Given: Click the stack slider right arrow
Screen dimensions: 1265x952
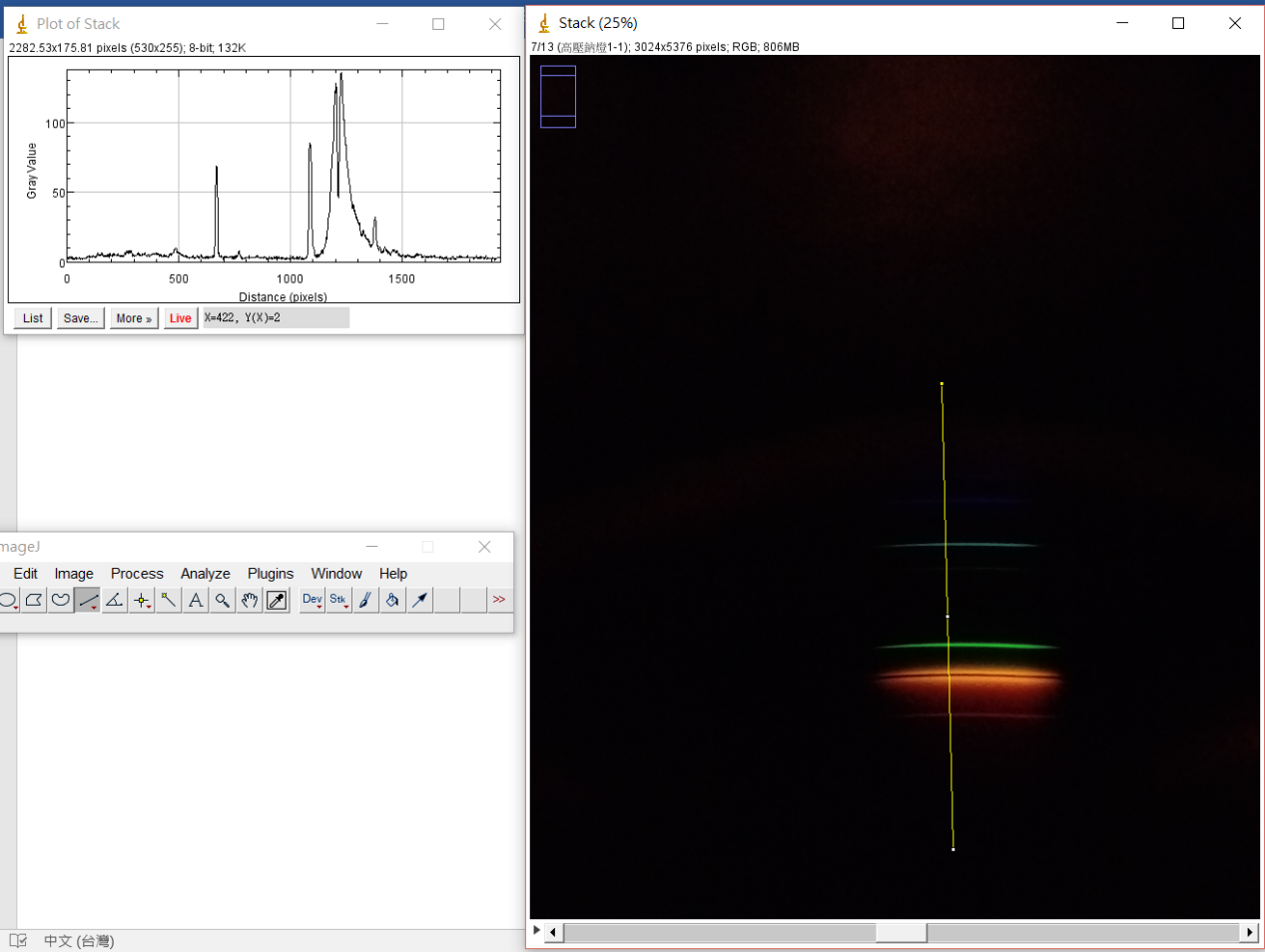Looking at the screenshot, I should (1249, 932).
